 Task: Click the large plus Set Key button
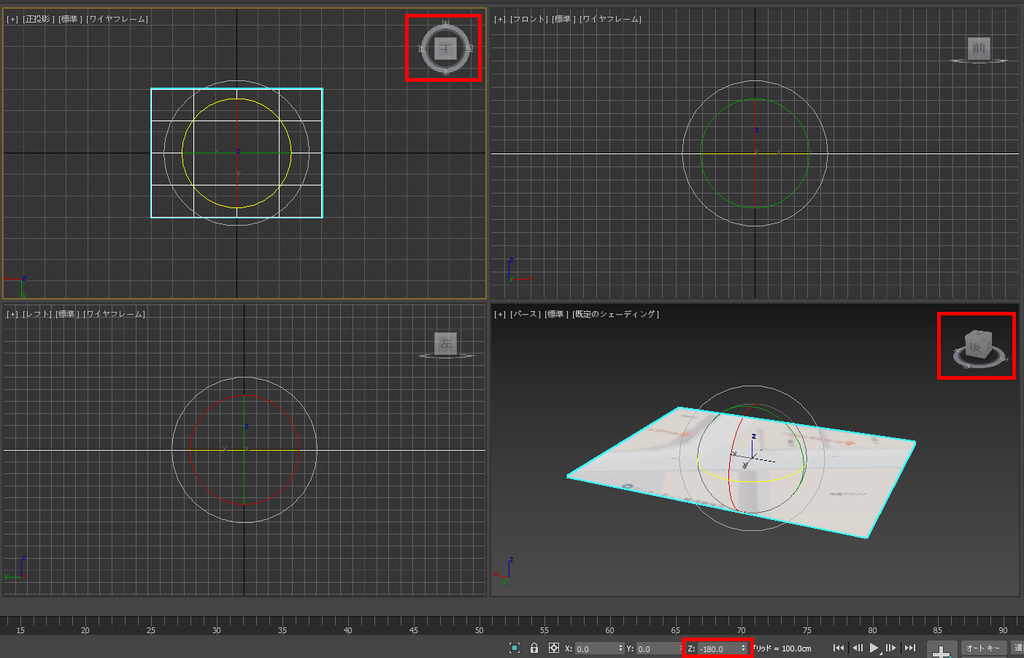point(942,650)
